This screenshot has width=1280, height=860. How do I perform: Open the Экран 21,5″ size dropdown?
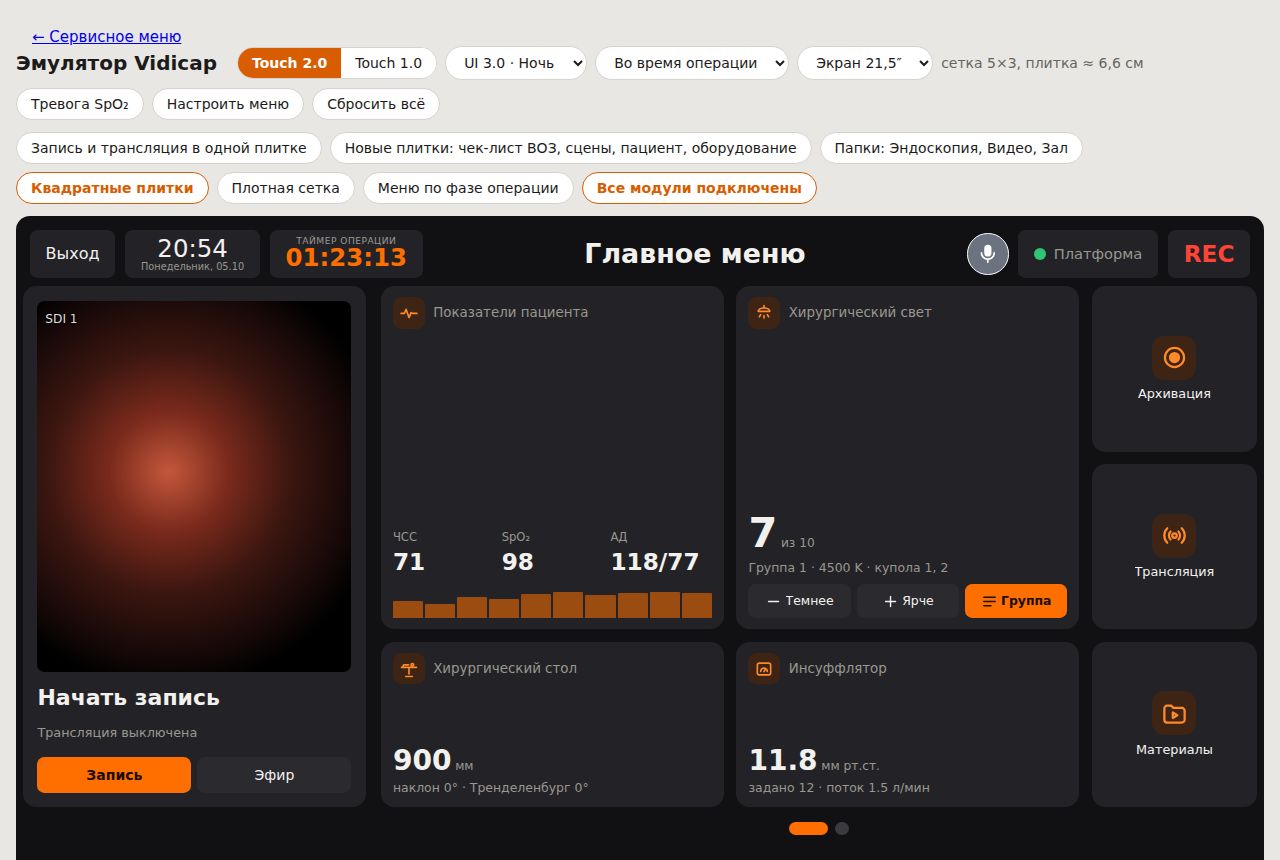click(x=864, y=63)
